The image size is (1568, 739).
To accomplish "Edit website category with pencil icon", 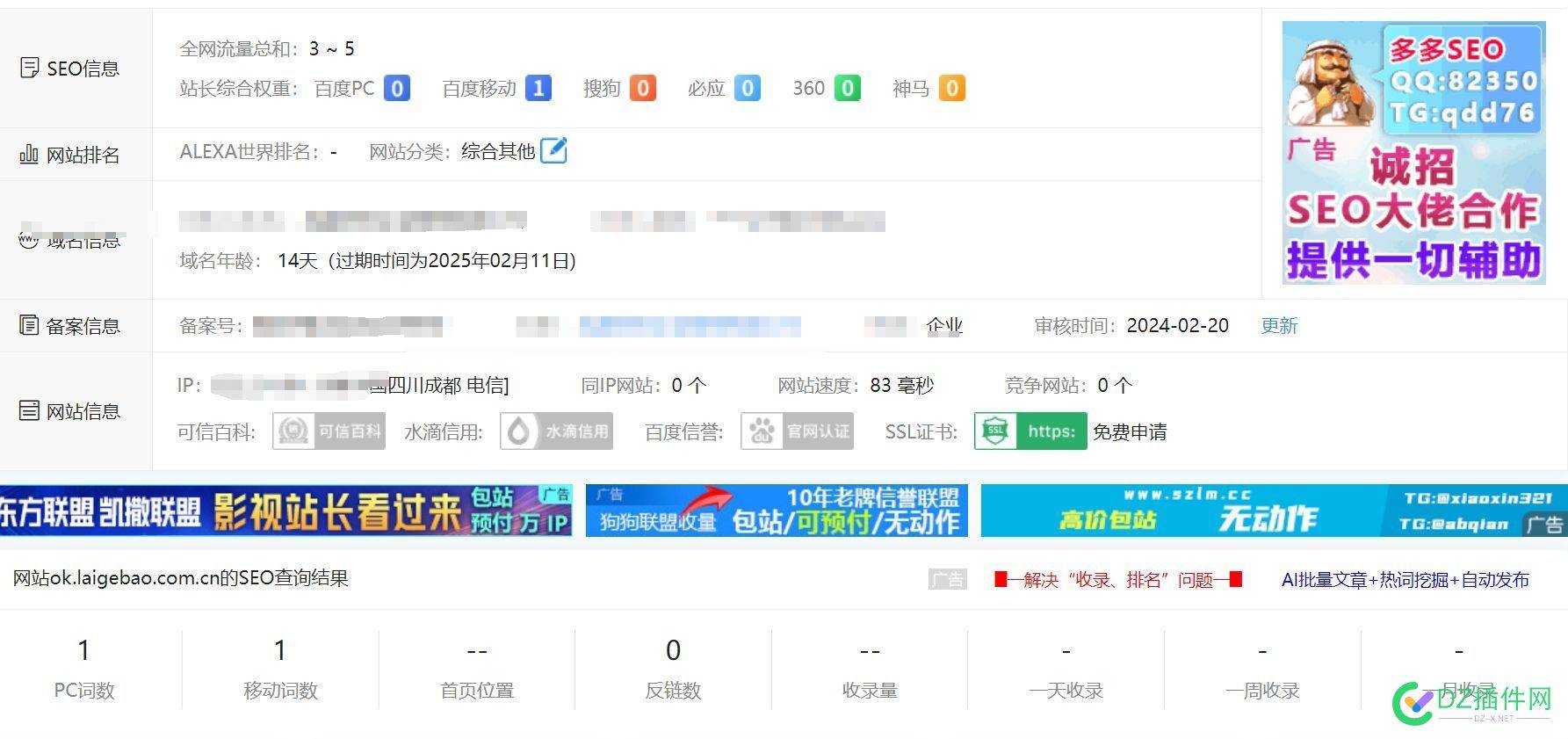I will tap(553, 150).
